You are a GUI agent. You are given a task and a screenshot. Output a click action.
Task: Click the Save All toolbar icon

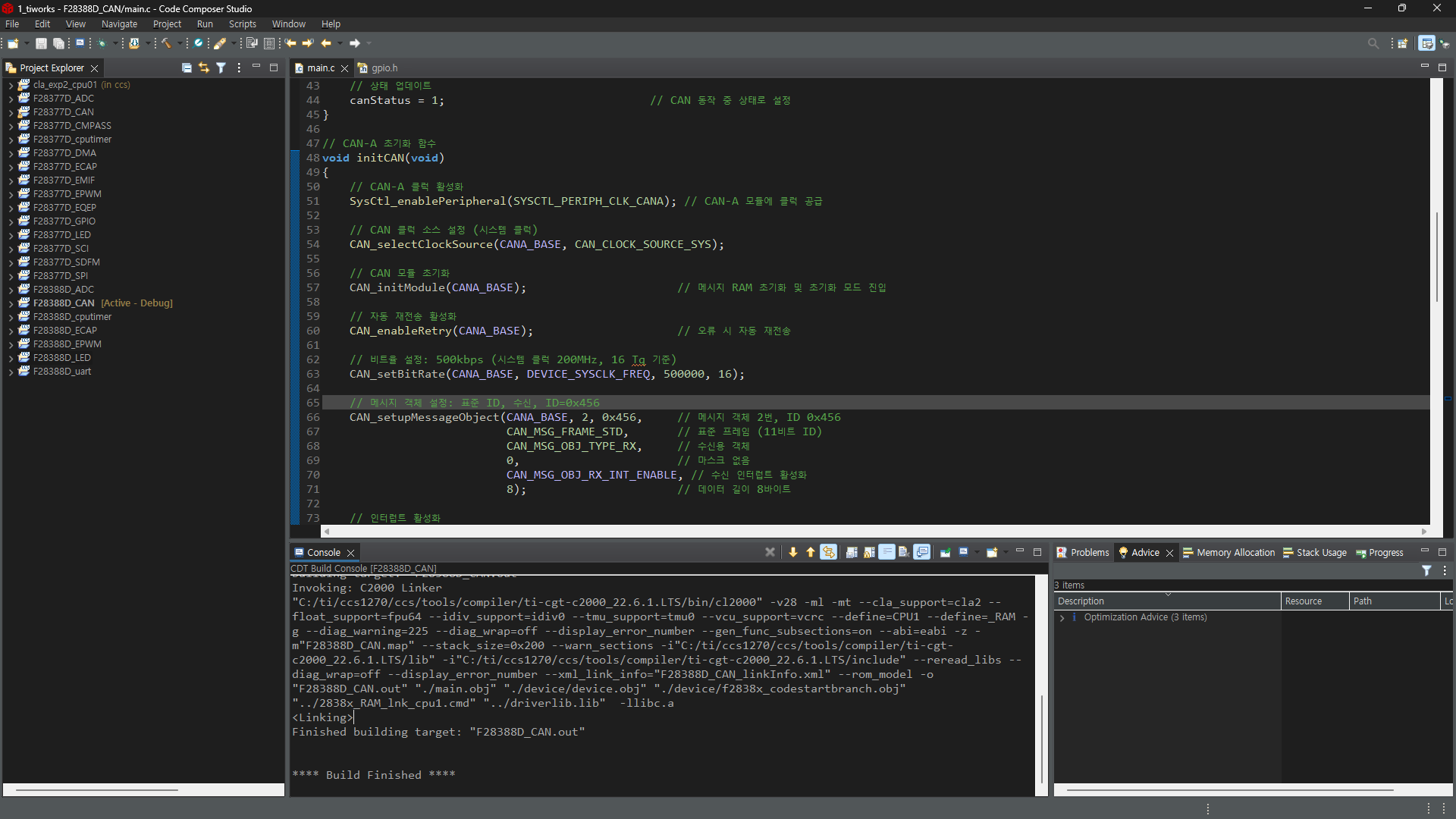tap(58, 43)
